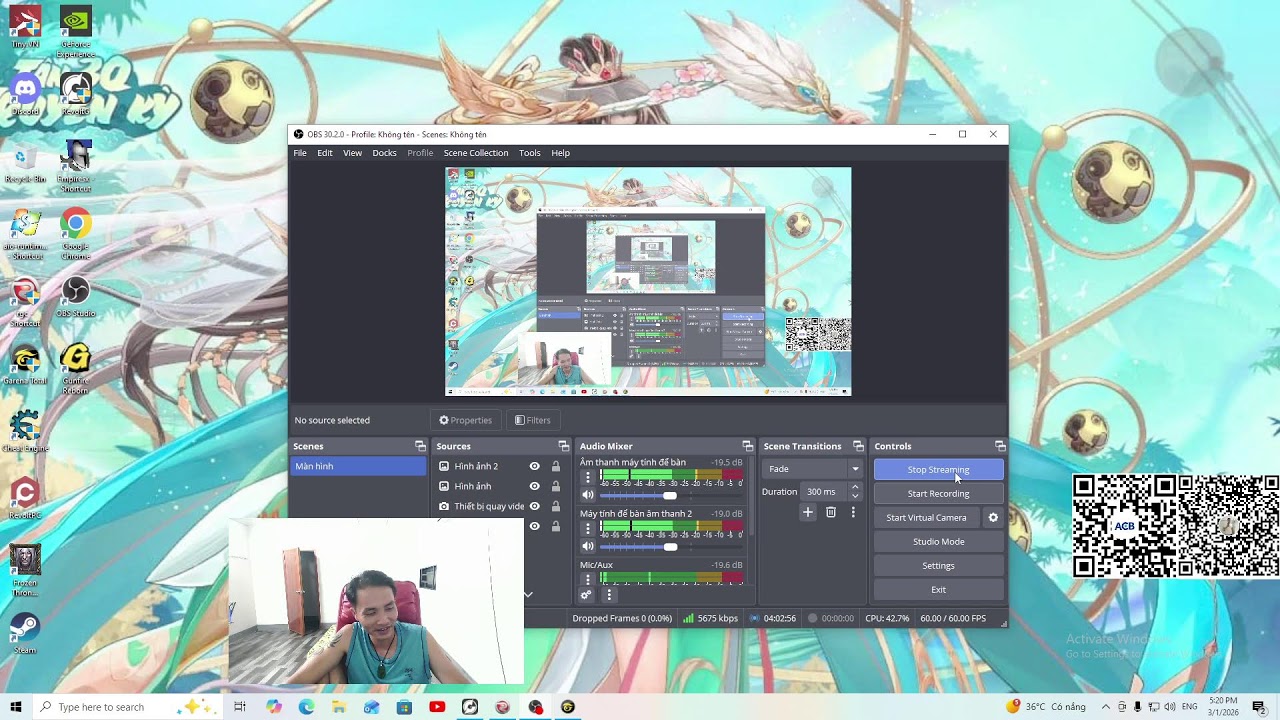Decrease transition duration with down arrow
Screen dimensions: 1280x720
[x=855, y=496]
